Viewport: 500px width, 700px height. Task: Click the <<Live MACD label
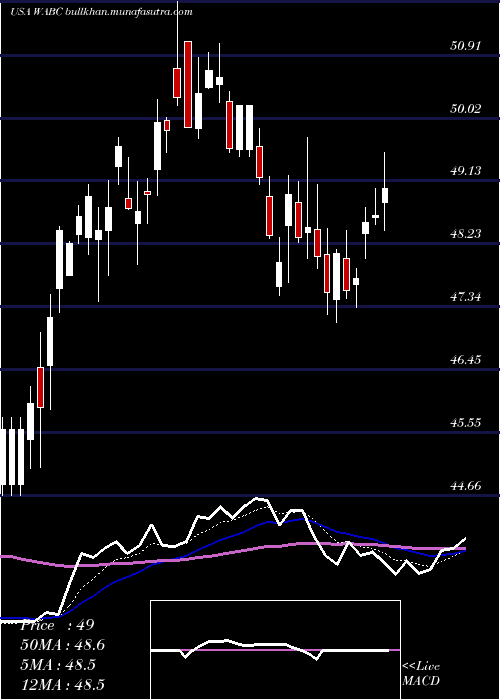[421, 674]
